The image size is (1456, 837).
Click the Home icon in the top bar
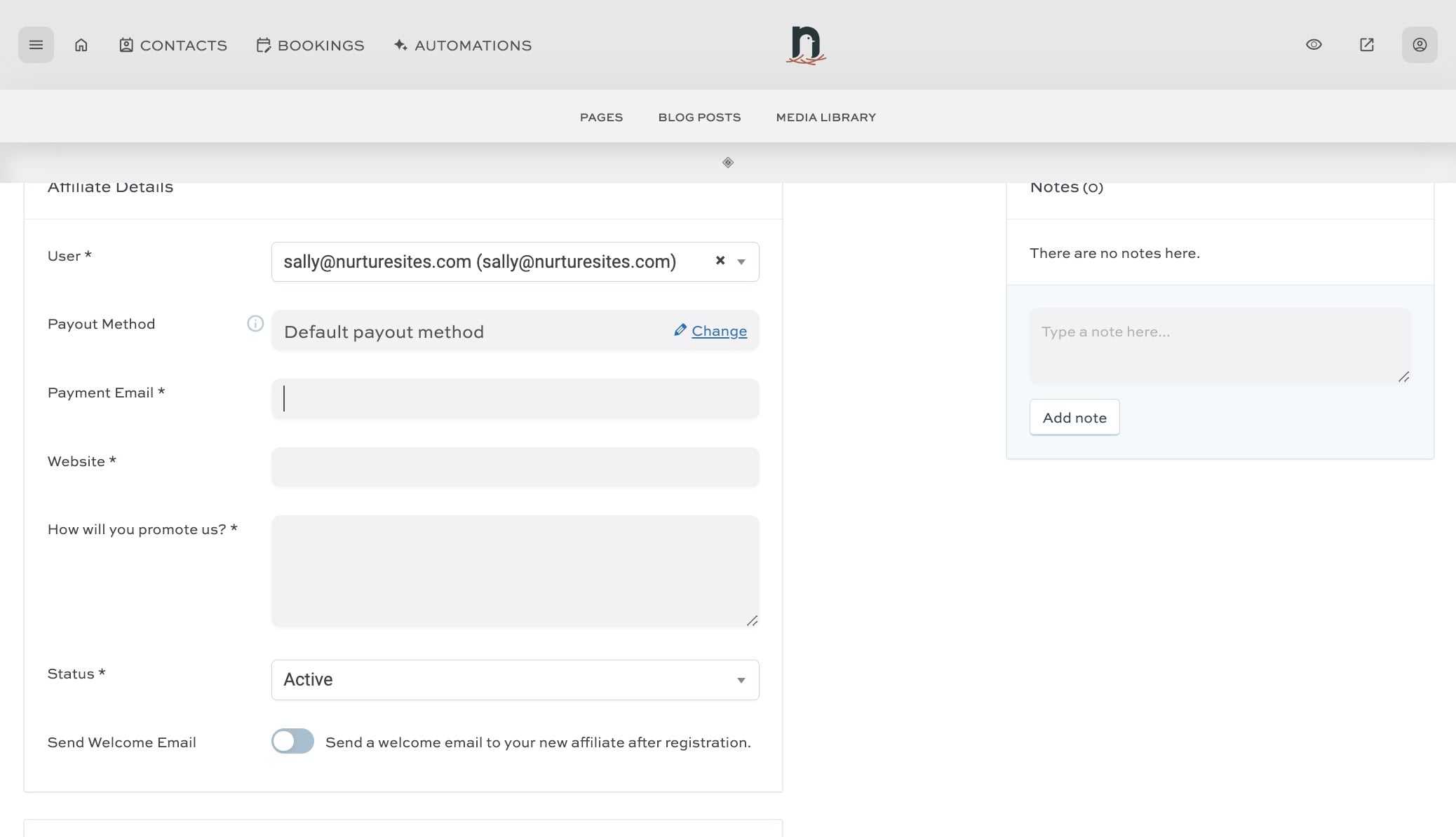(x=81, y=44)
